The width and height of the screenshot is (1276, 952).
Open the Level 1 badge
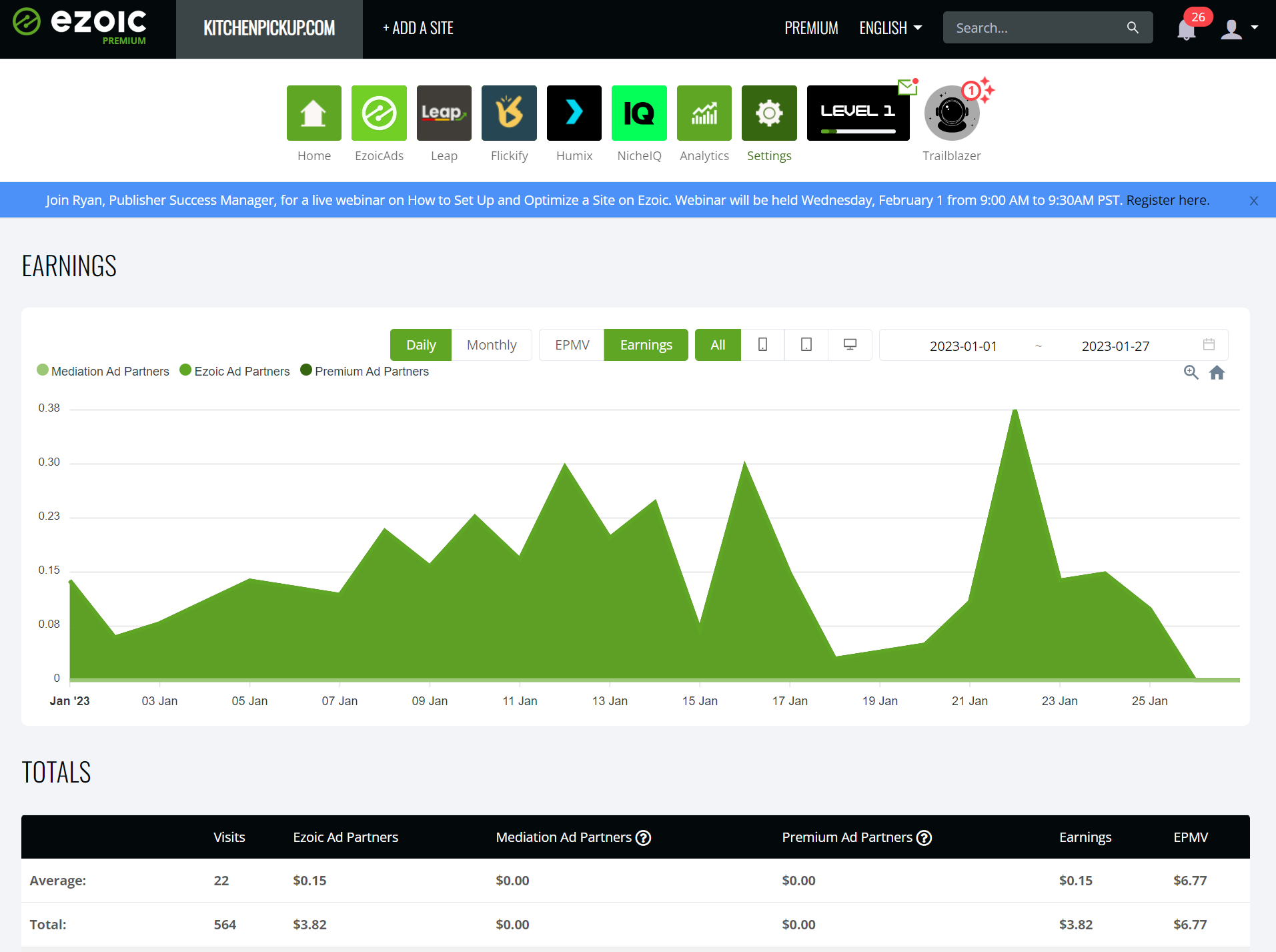tap(858, 113)
